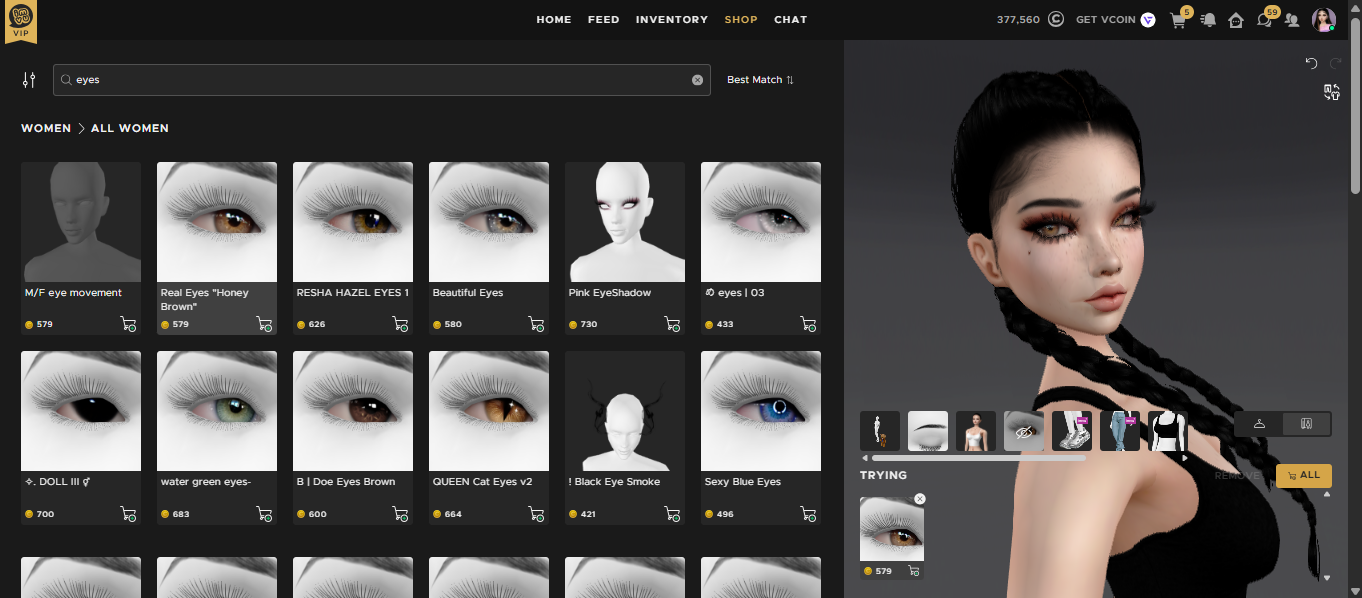This screenshot has width=1362, height=598.
Task: Switch to the INVENTORY tab
Action: tap(672, 20)
